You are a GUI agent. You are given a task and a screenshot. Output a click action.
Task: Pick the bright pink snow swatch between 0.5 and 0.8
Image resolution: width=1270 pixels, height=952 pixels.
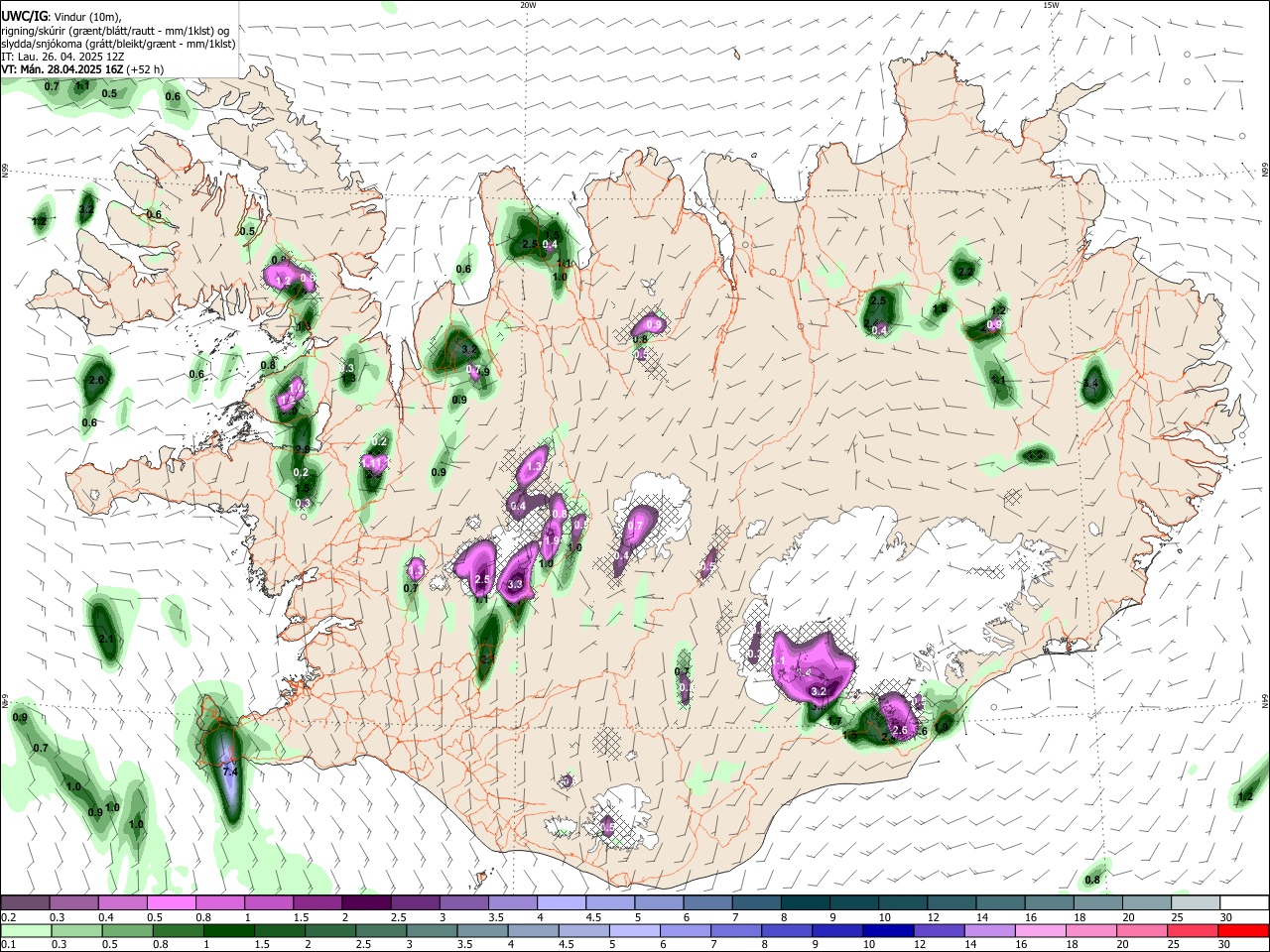[172, 903]
